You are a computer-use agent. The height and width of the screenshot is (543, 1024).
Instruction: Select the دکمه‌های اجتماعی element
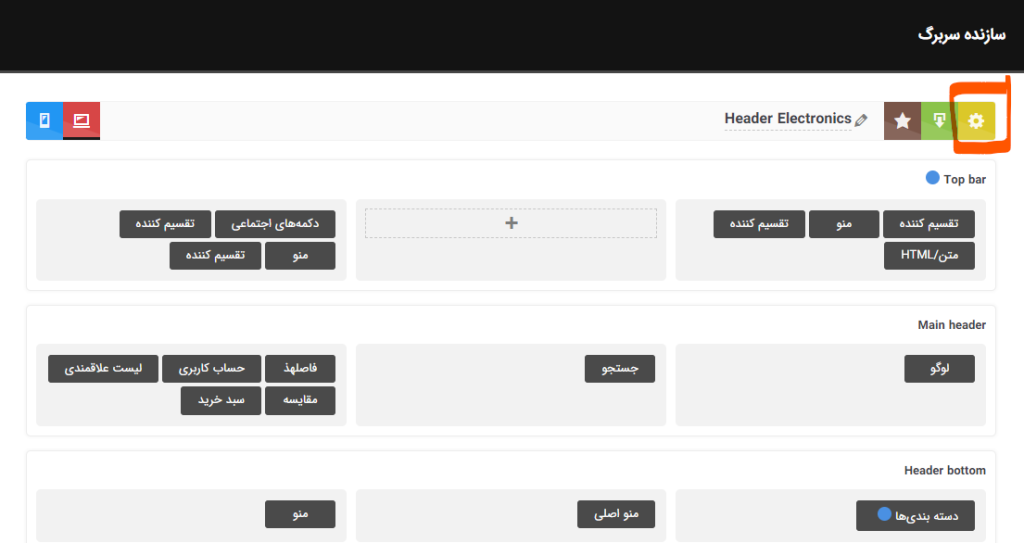click(275, 224)
